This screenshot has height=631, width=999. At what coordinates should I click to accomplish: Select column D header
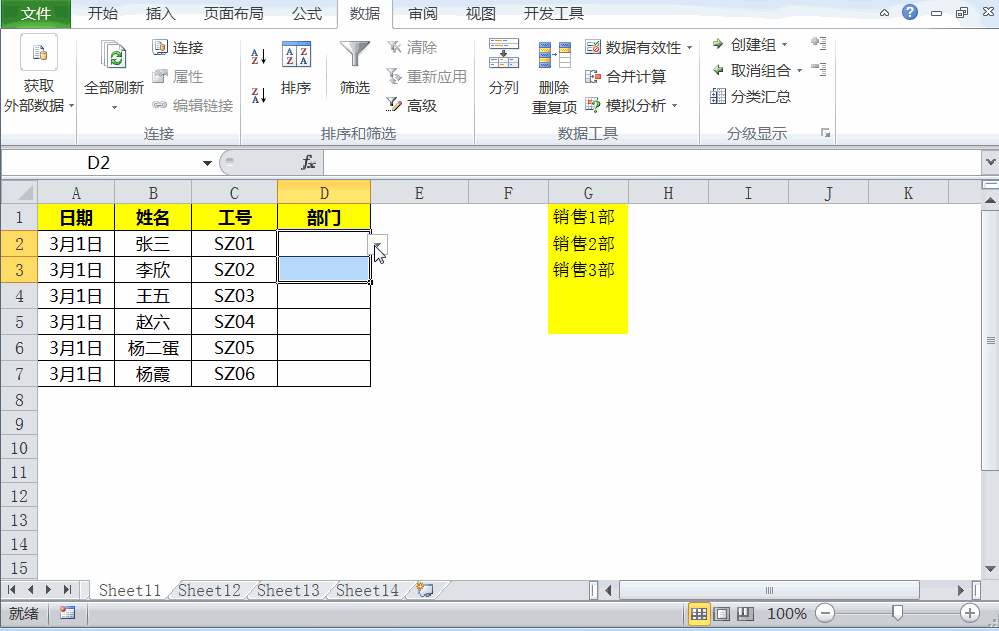(324, 192)
